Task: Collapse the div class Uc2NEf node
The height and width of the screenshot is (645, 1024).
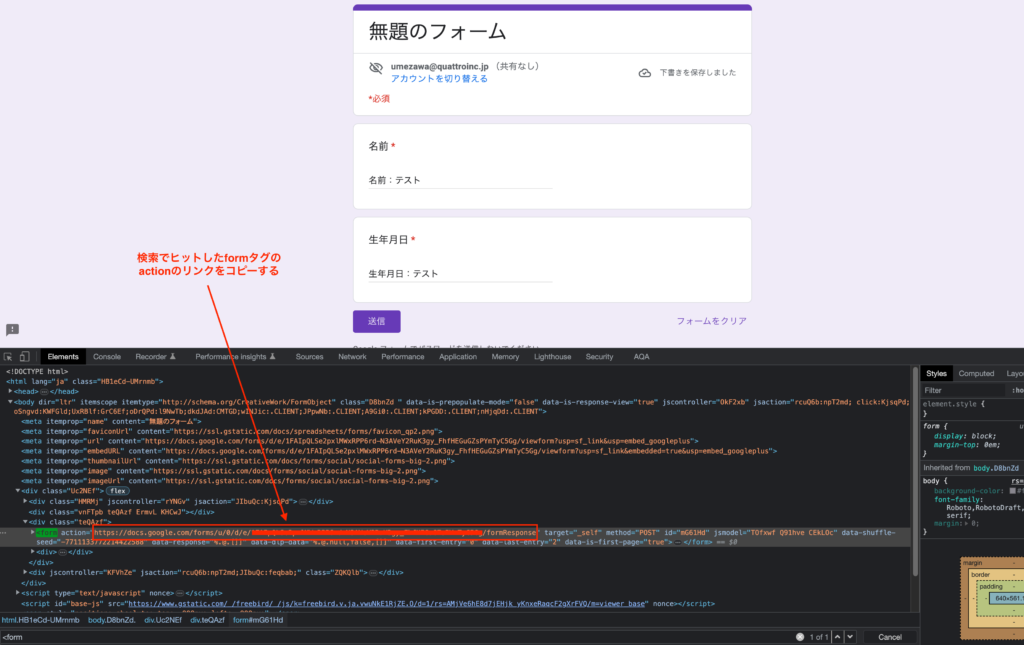Action: (18, 490)
